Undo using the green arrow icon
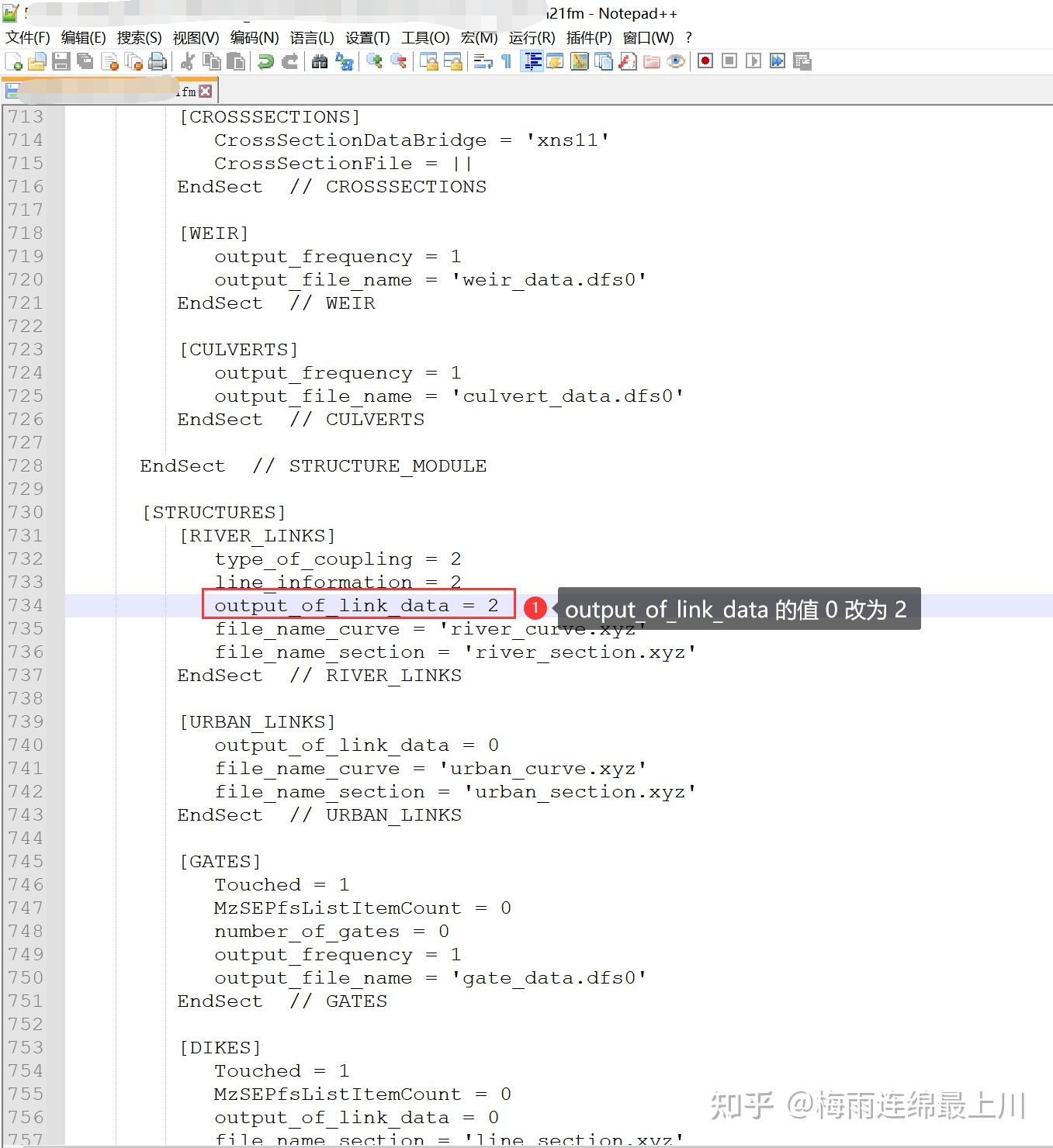This screenshot has height=1148, width=1053. pyautogui.click(x=266, y=61)
